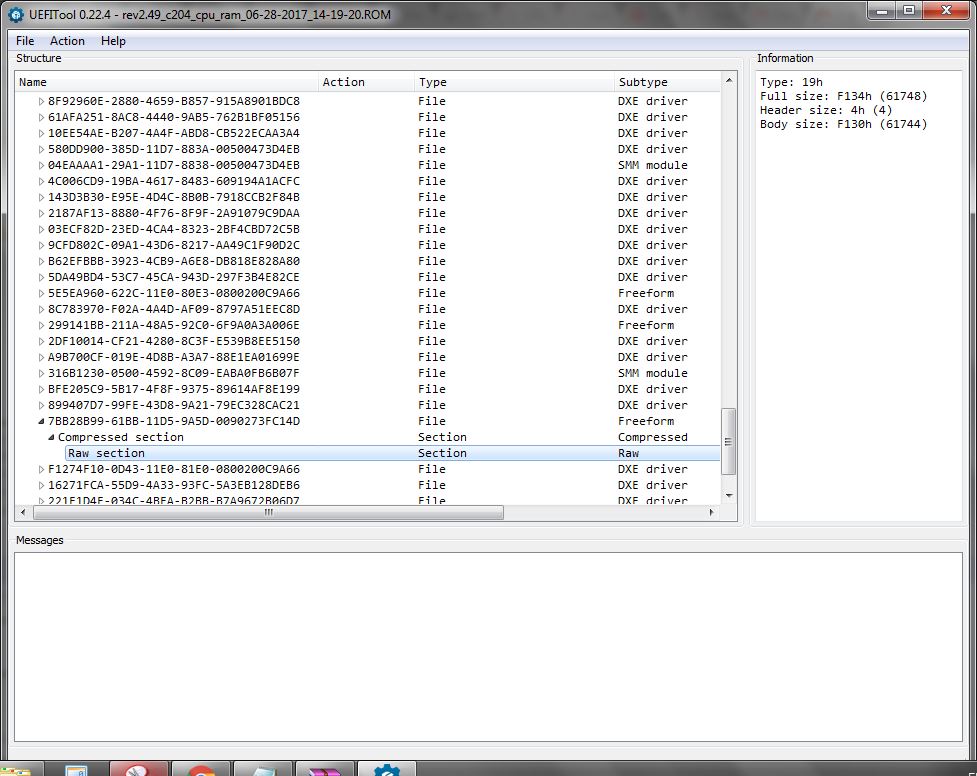The height and width of the screenshot is (776, 977).
Task: Click the structure tree scroll-up arrow
Action: (x=728, y=80)
